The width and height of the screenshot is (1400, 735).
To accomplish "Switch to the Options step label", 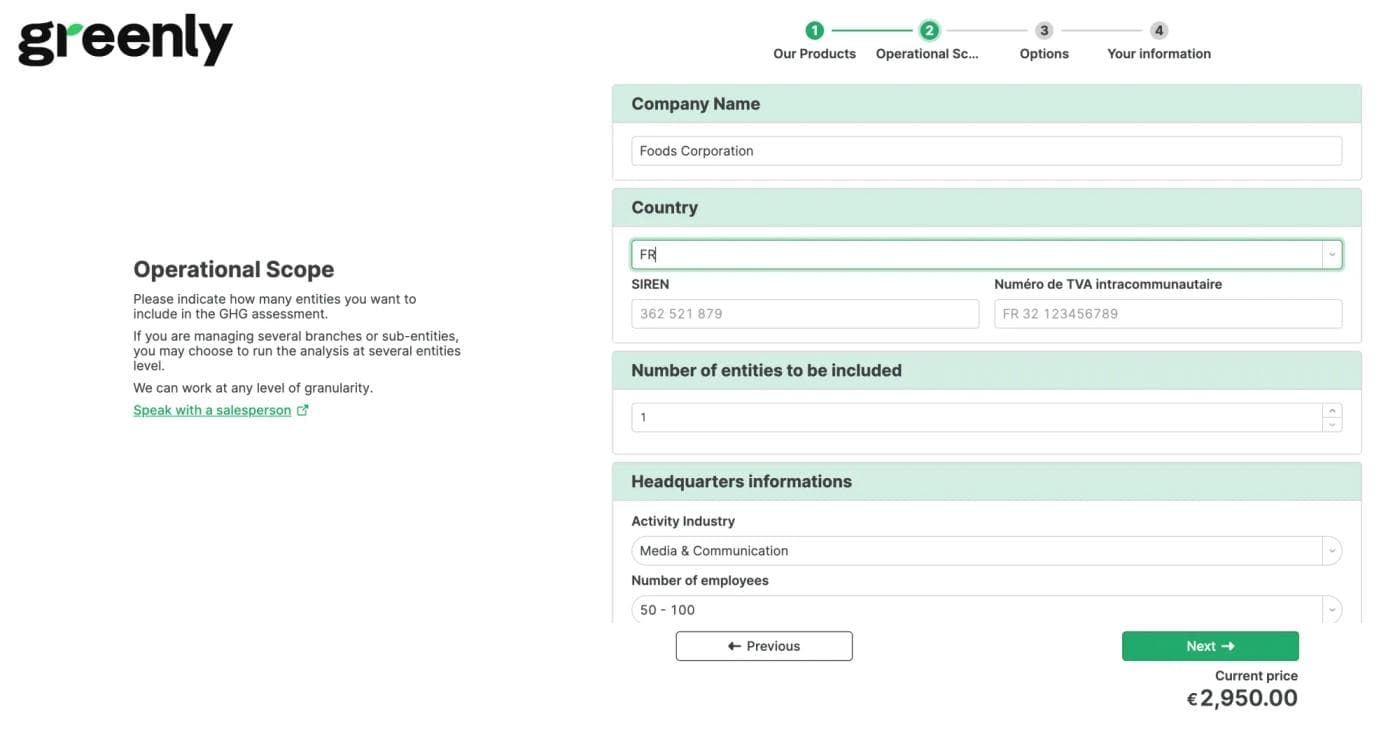I will click(1043, 53).
